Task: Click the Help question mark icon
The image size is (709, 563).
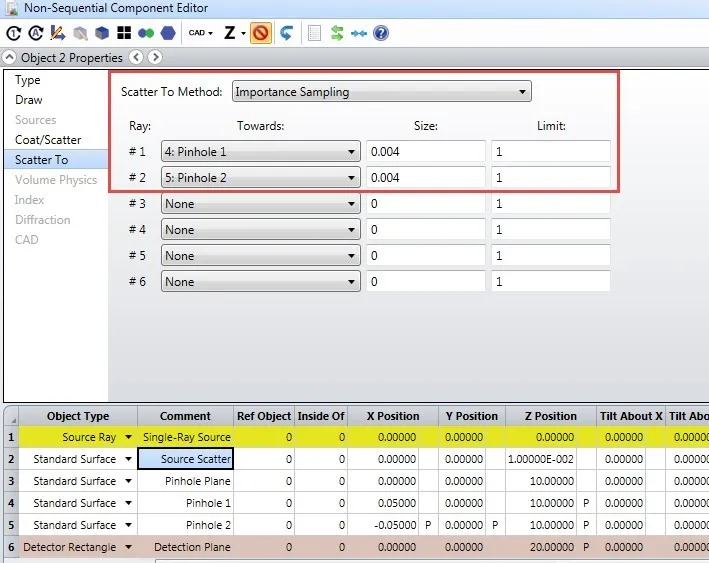Action: click(381, 33)
